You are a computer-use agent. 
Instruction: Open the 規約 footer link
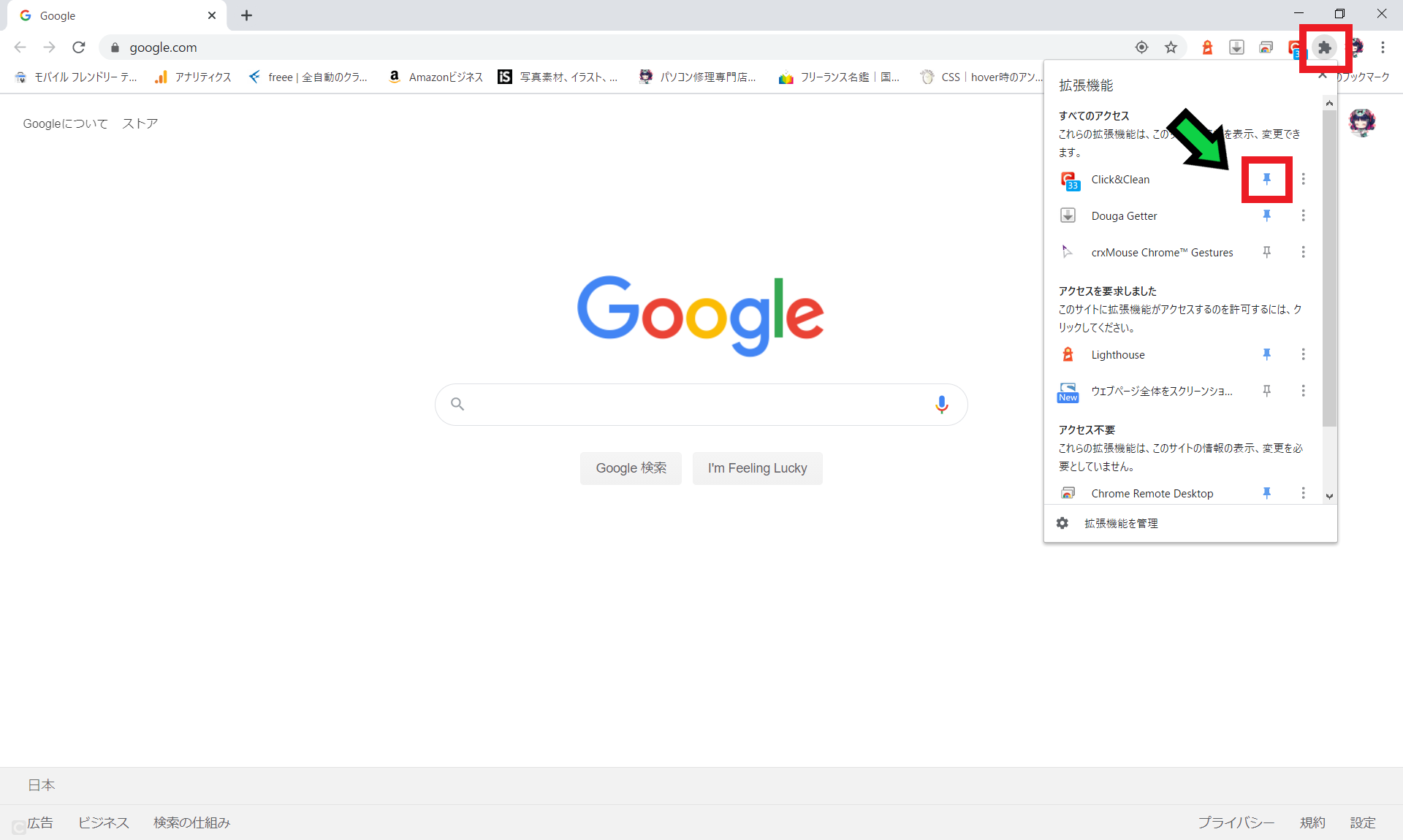point(1312,822)
